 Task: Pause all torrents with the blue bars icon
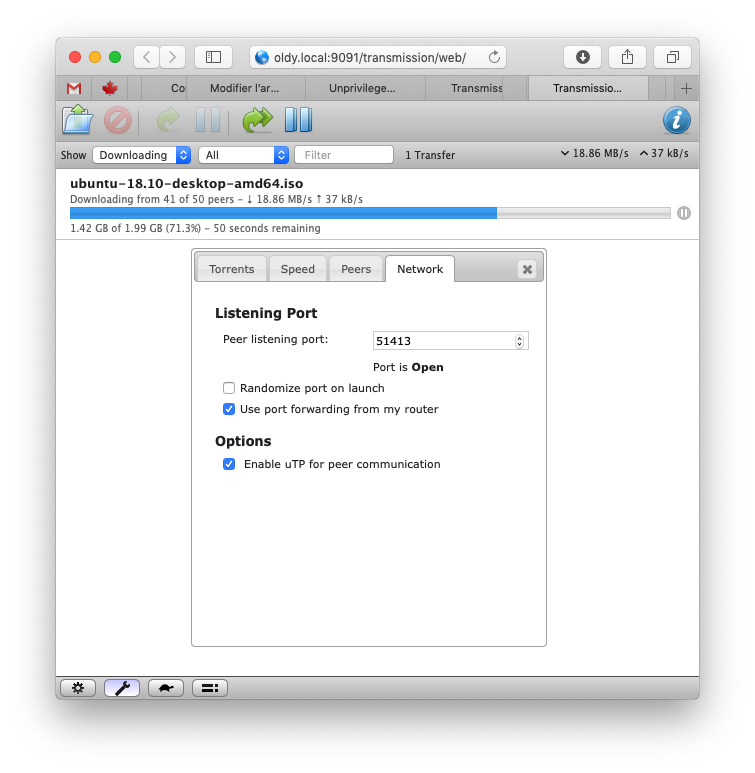click(298, 120)
